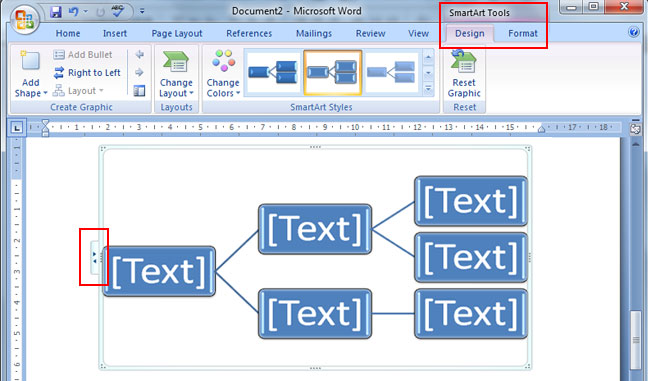The image size is (648, 381).
Task: Select the first SmartArt style thumbnail
Action: (273, 72)
